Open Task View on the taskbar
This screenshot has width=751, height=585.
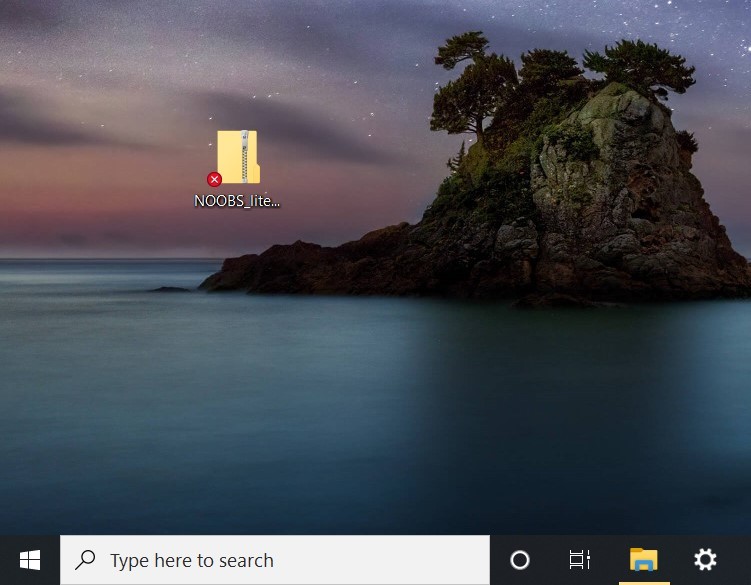coord(580,560)
